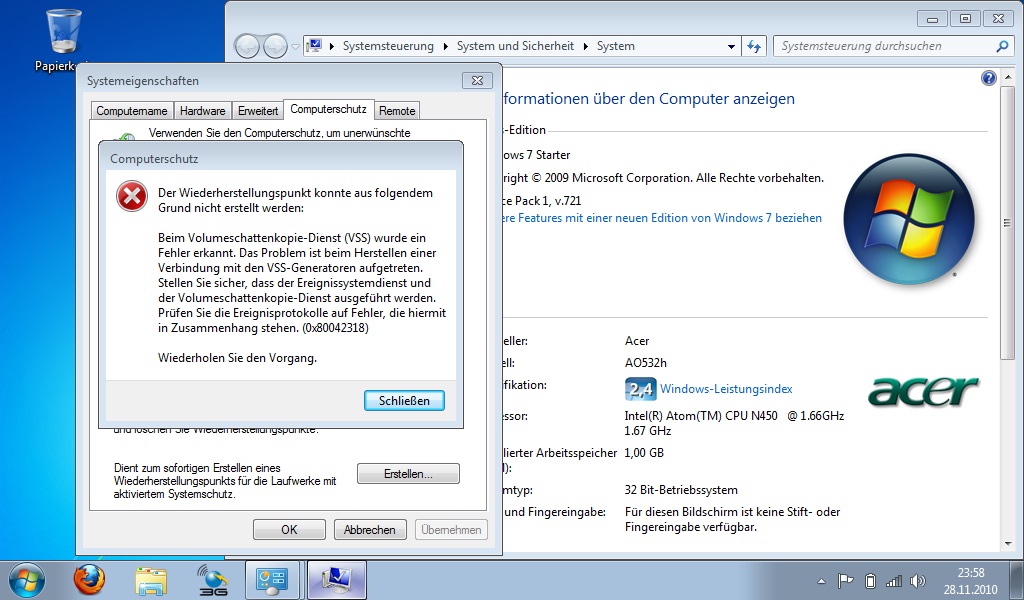The width and height of the screenshot is (1024, 600).
Task: Open the network signal icon in the tray
Action: 894,580
